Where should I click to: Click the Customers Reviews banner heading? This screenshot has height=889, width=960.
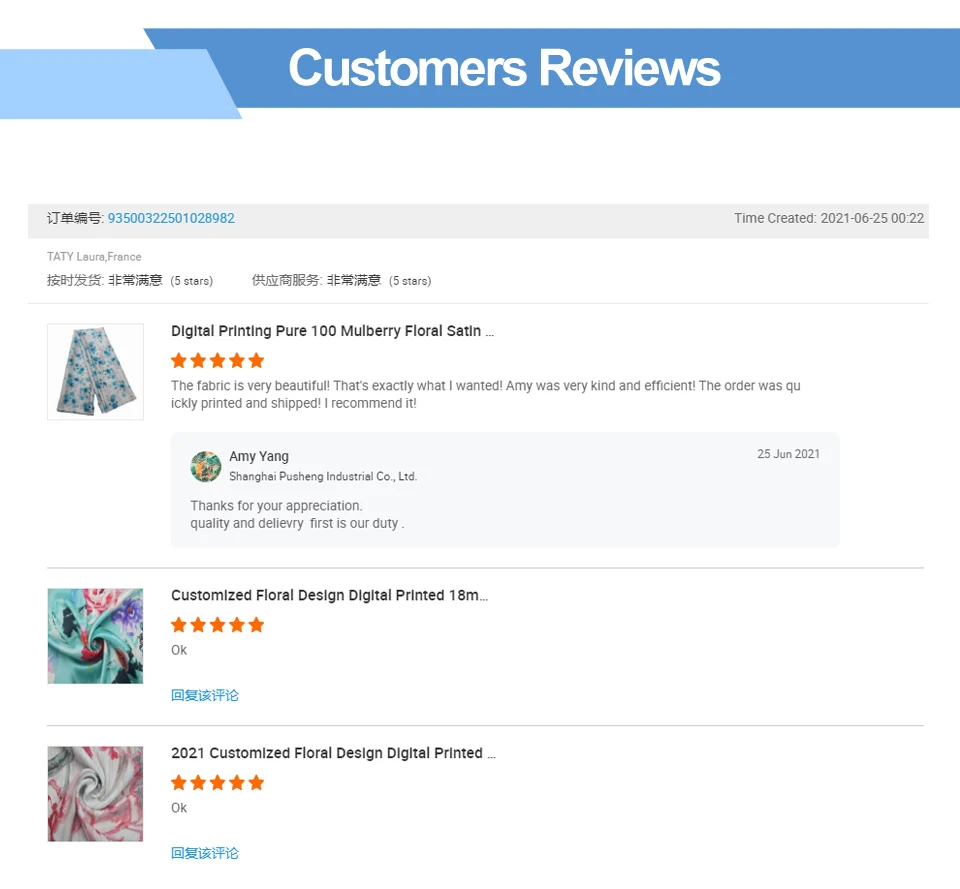tap(504, 68)
